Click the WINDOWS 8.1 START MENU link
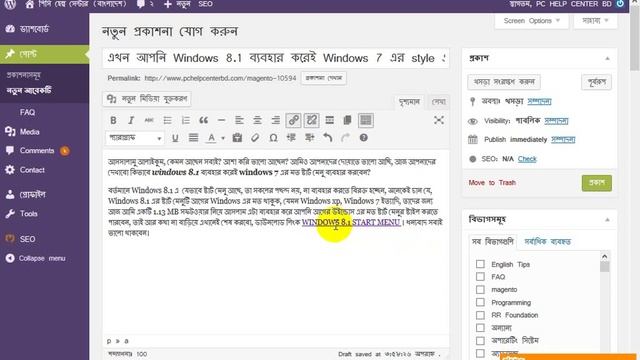The image size is (640, 360). 351,222
